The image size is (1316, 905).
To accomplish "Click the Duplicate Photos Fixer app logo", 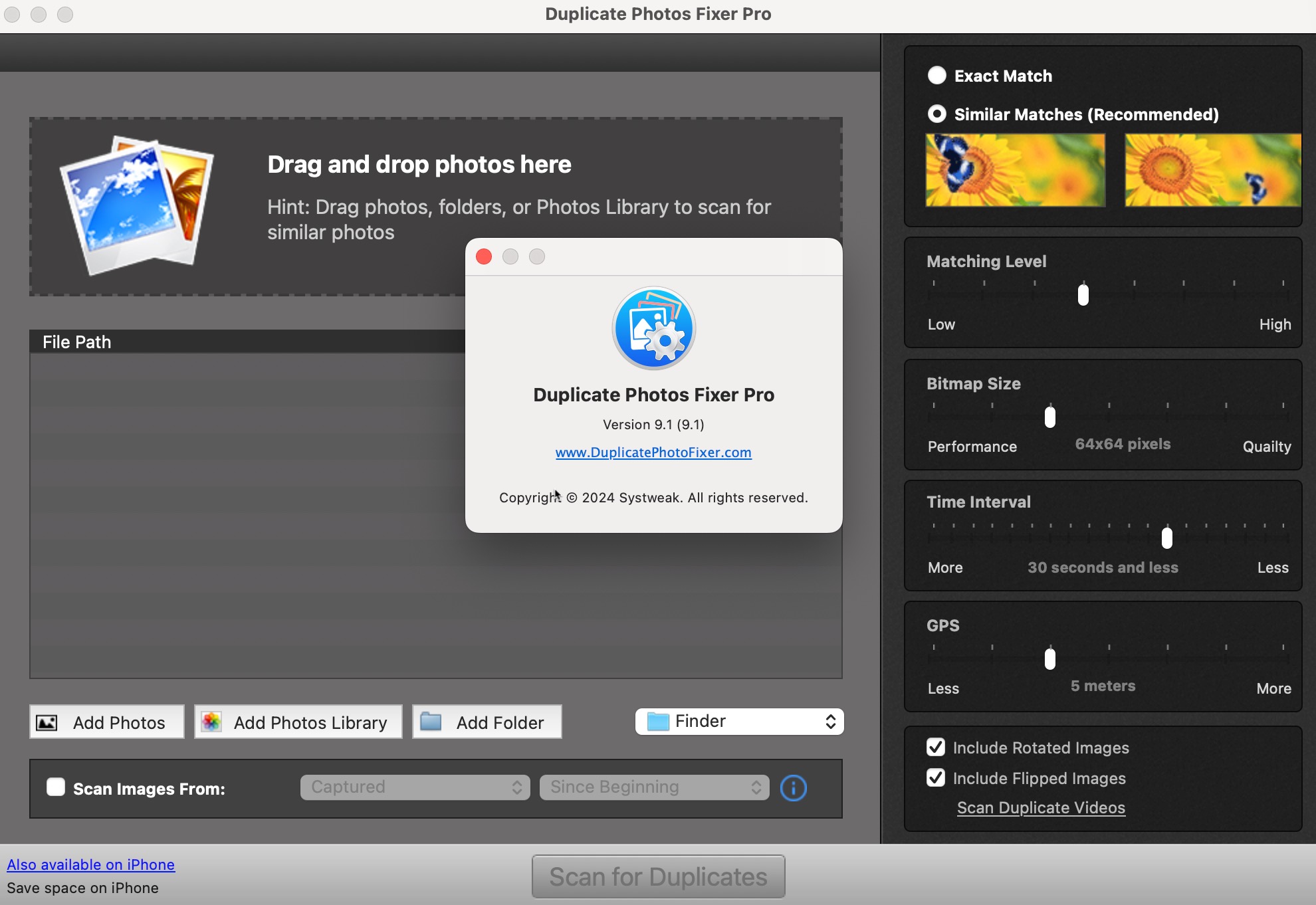I will [653, 328].
